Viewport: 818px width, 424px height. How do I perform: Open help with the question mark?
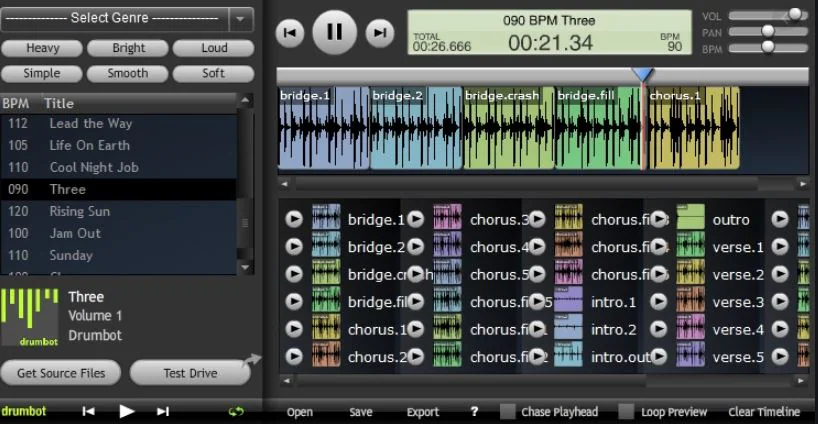[474, 411]
